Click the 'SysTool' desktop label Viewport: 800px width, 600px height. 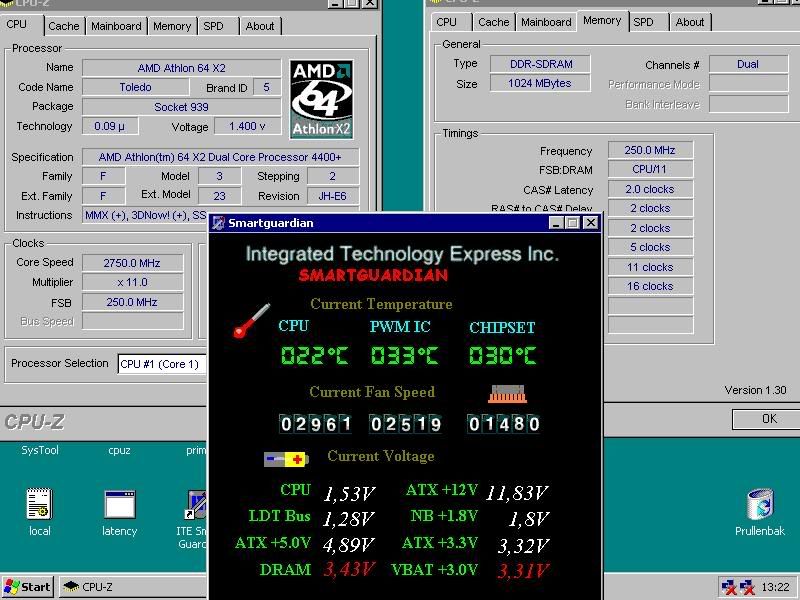click(x=40, y=450)
